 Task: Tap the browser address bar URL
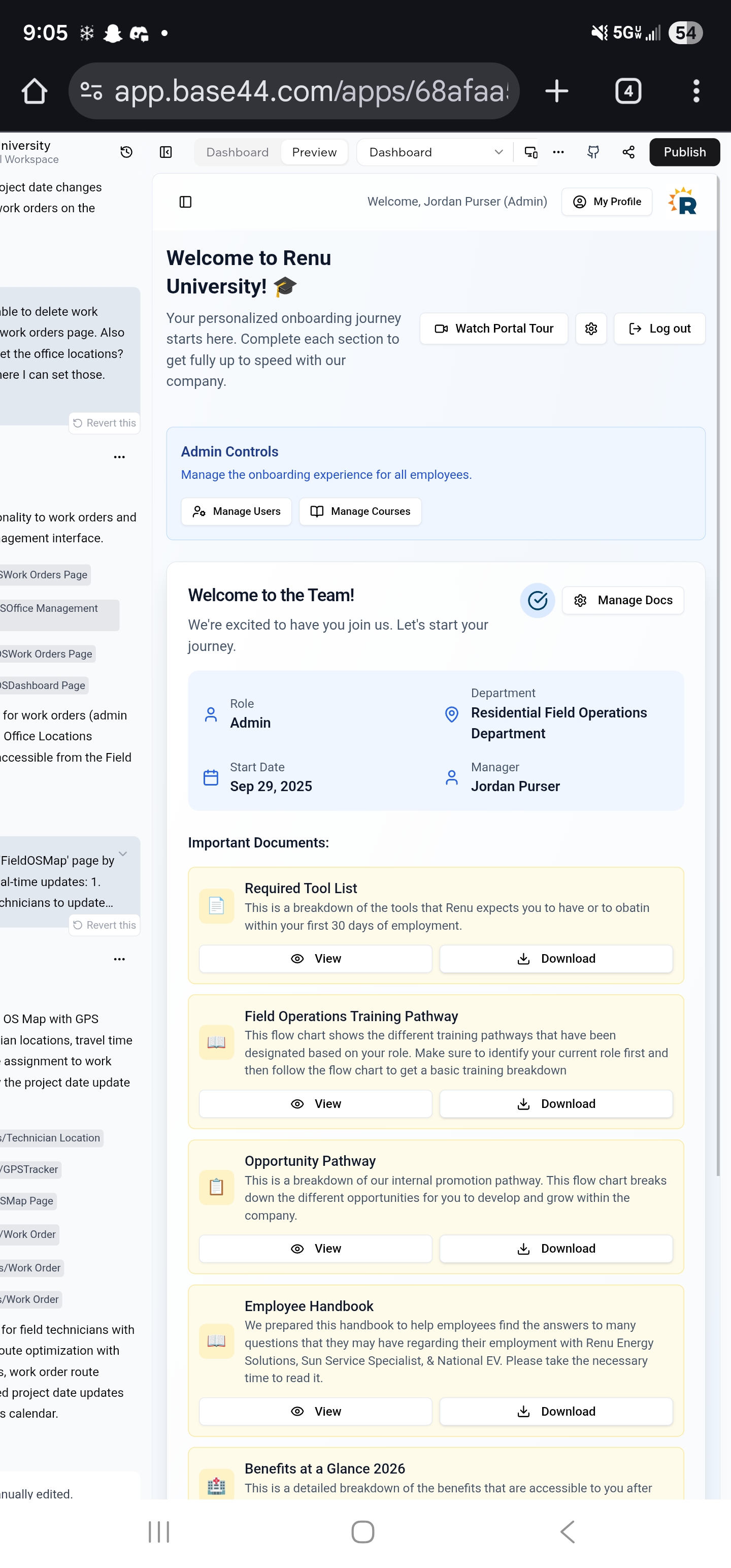[310, 91]
